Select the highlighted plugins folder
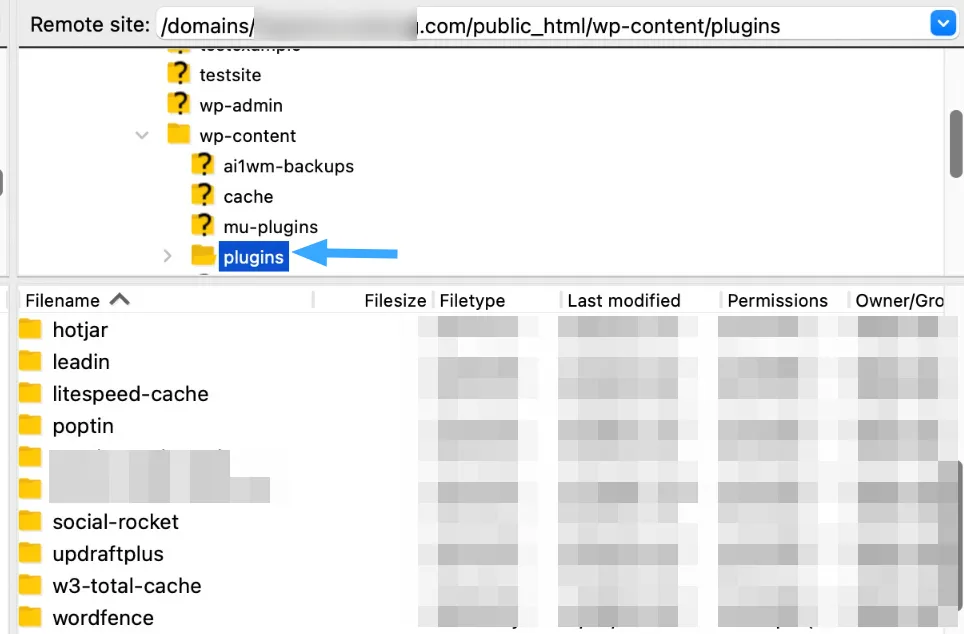 [x=253, y=256]
